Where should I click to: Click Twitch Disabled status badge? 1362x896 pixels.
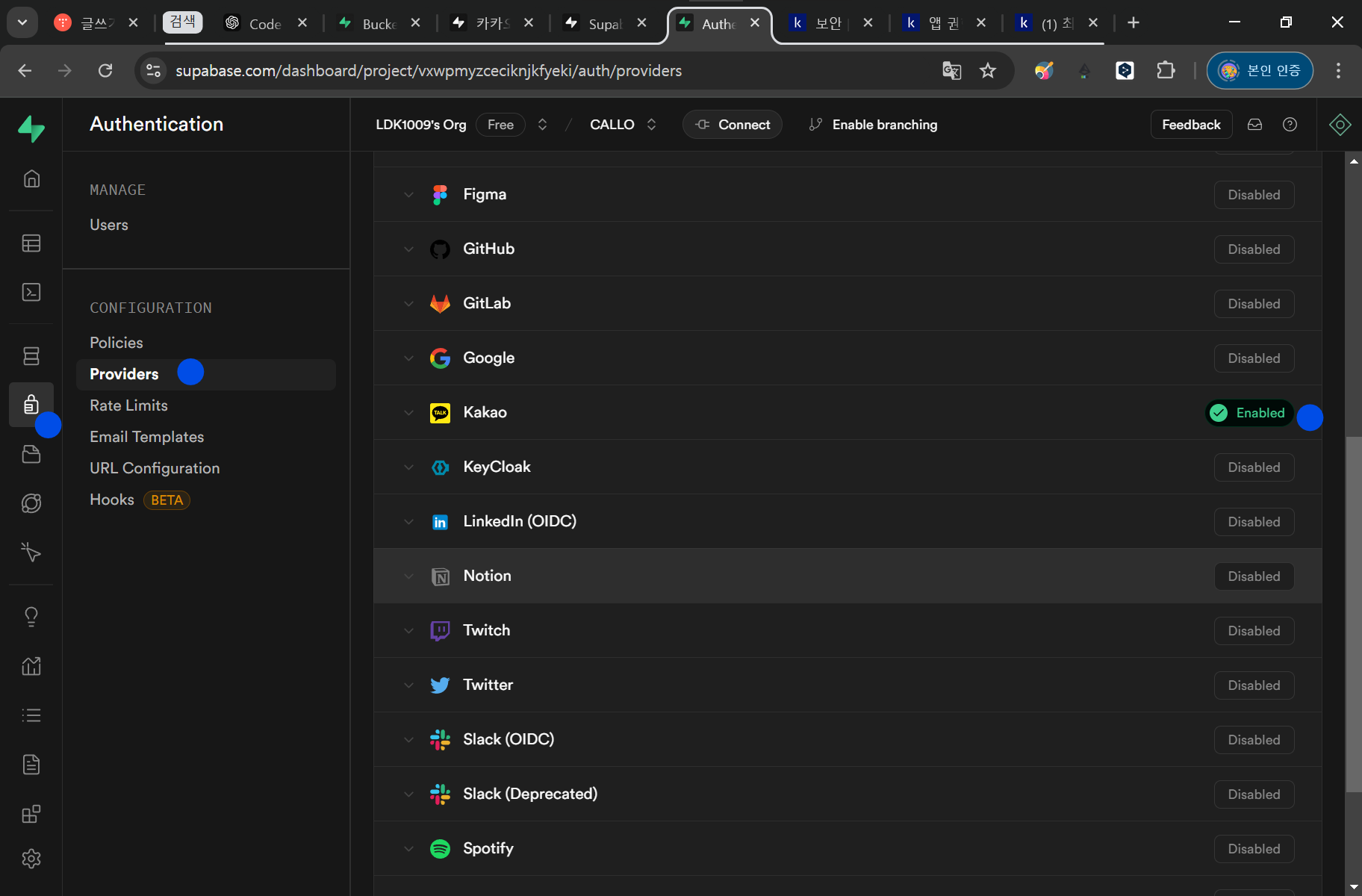coord(1254,631)
